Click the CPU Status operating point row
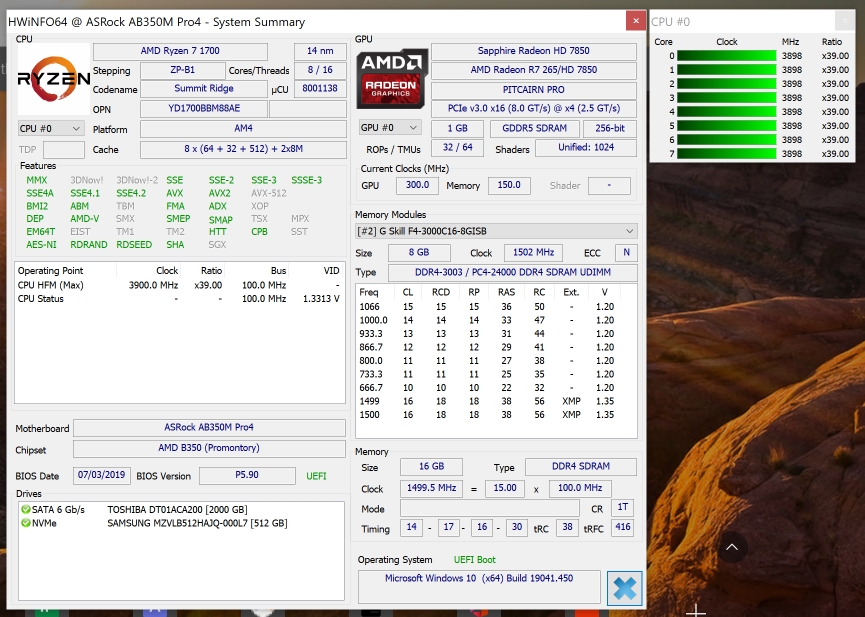The image size is (865, 617). pyautogui.click(x=179, y=299)
